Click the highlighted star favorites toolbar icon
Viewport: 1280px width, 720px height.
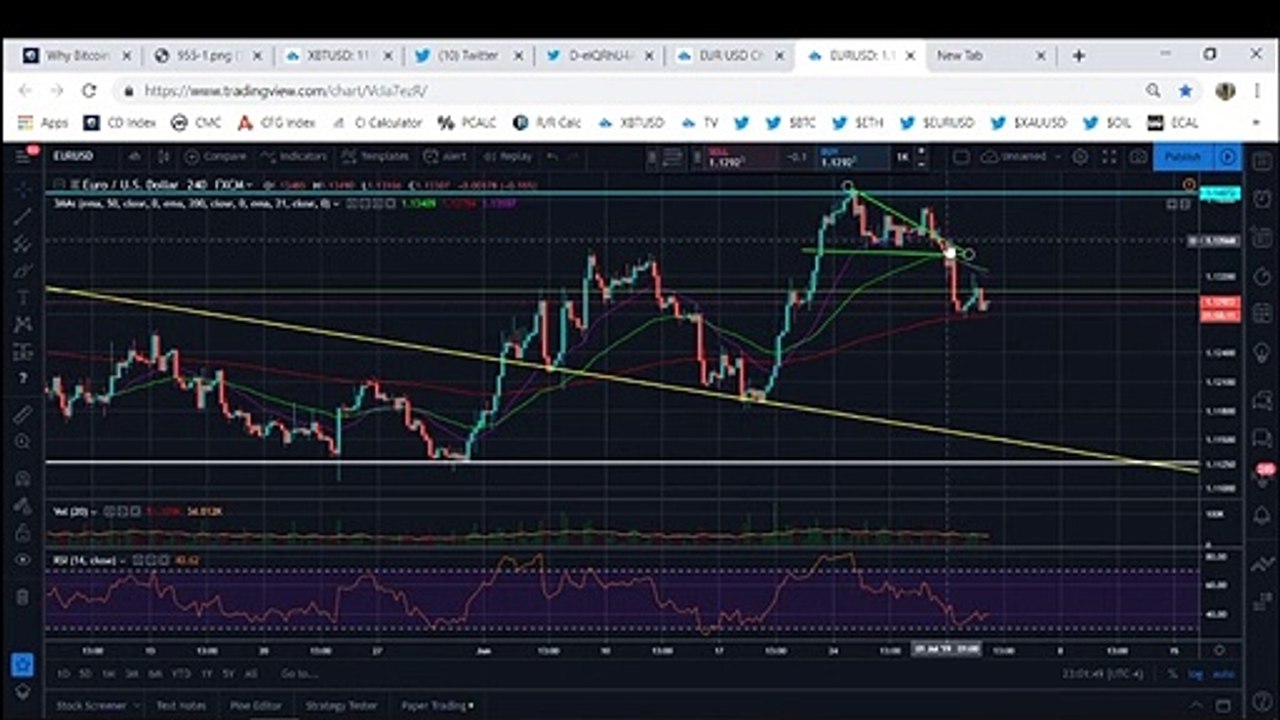tap(22, 664)
